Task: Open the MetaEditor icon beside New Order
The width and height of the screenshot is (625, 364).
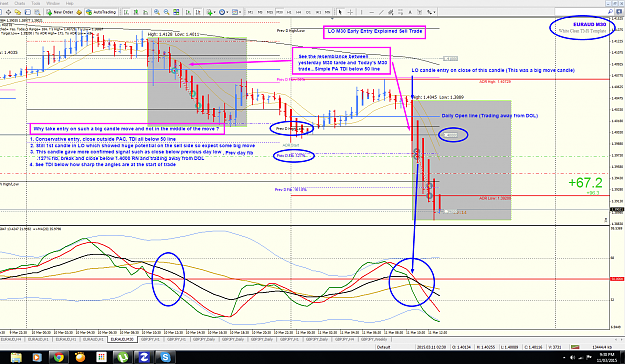Action: click(x=79, y=12)
